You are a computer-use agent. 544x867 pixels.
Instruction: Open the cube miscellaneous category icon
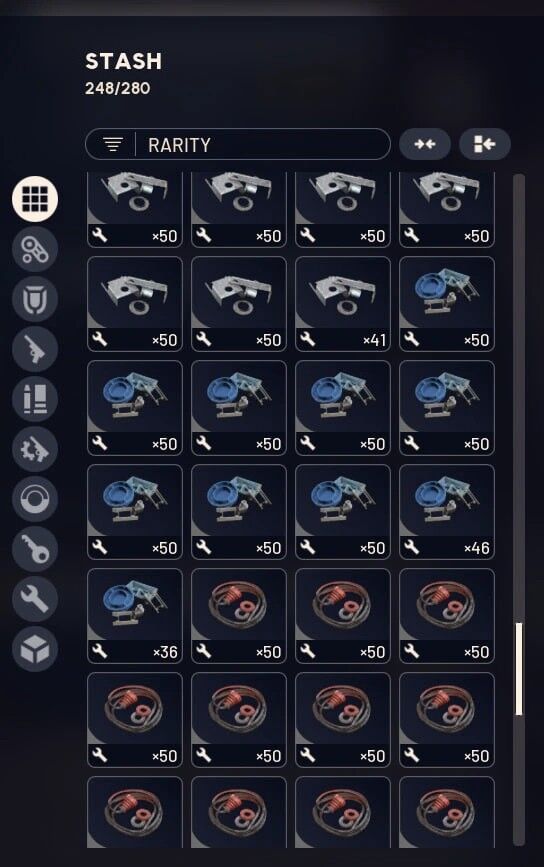[35, 649]
